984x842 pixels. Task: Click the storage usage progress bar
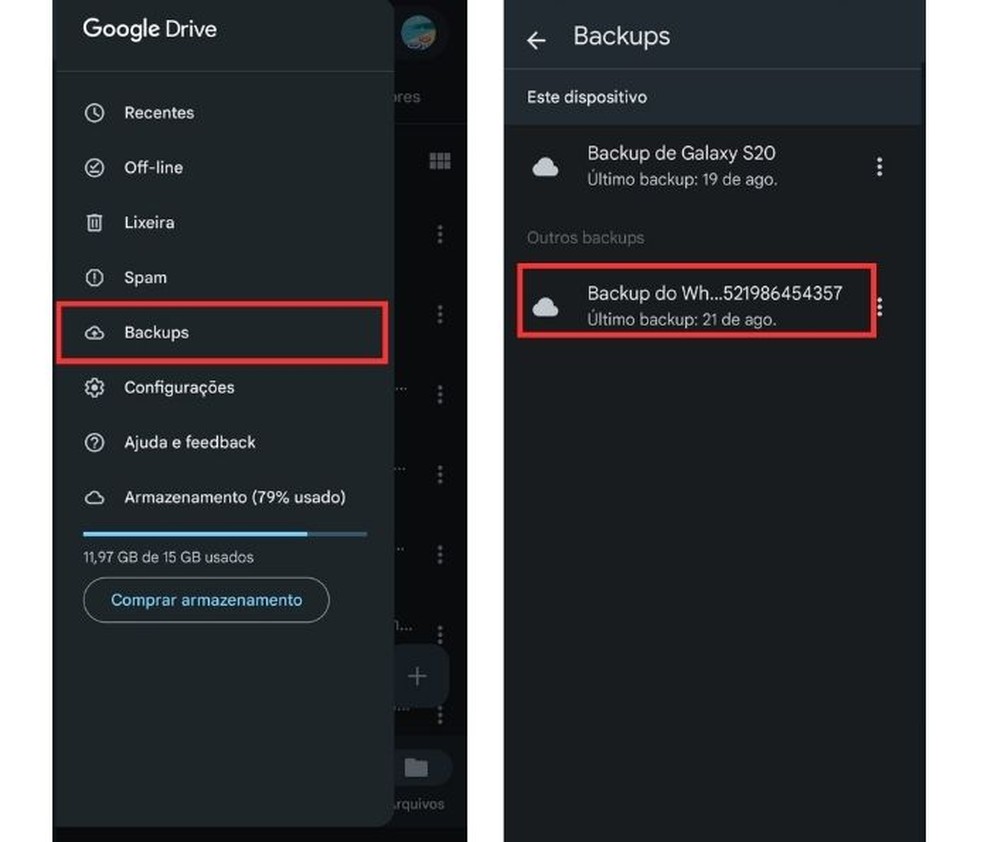pos(225,534)
